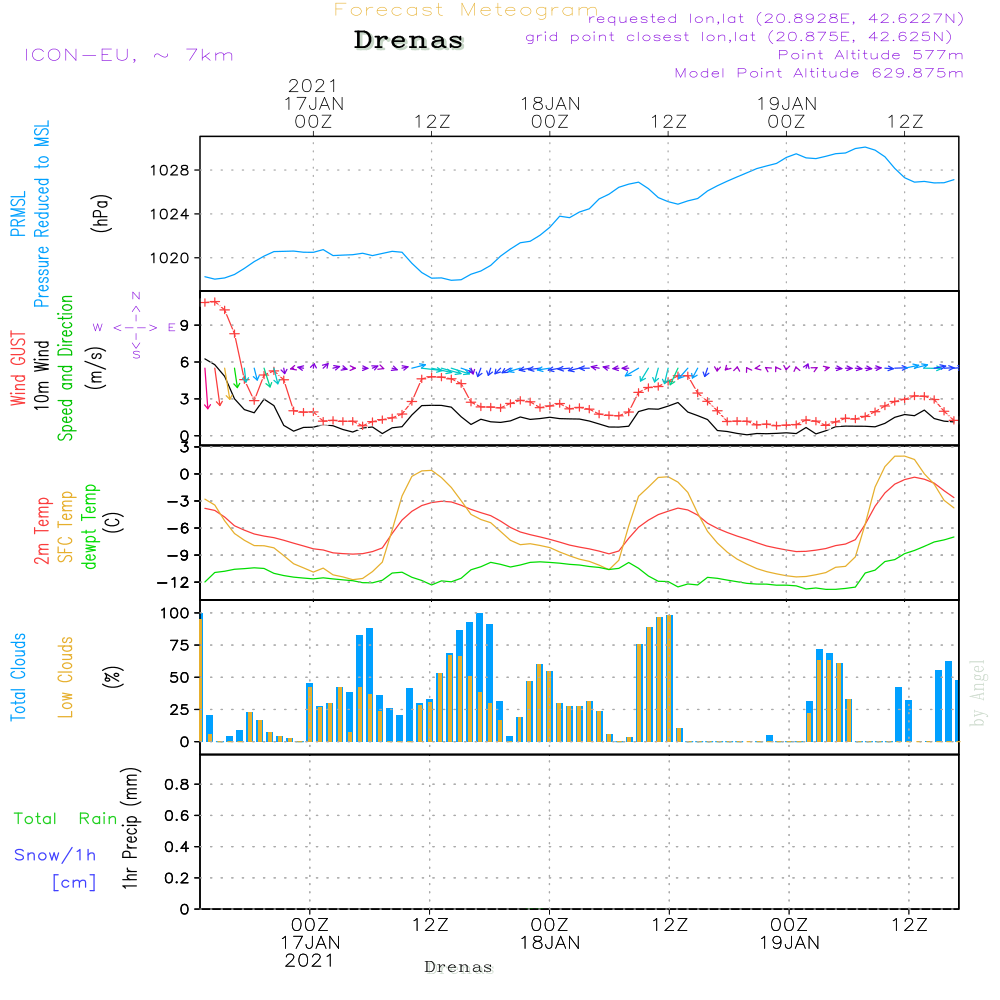Click the green "Speed and Direction" label

click(x=65, y=368)
